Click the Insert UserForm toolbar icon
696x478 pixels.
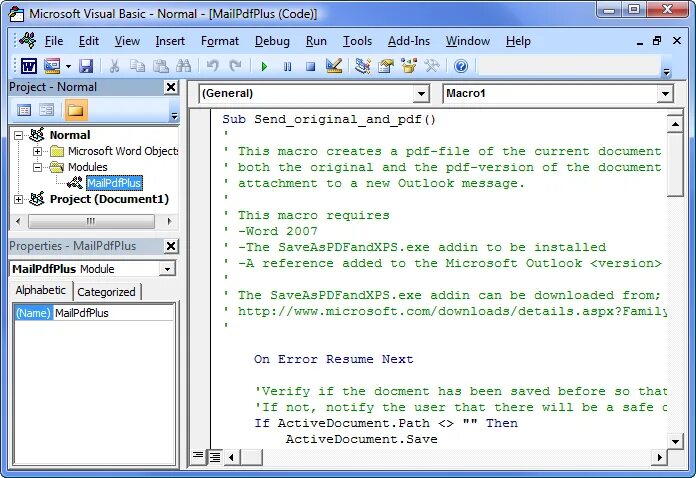[x=52, y=67]
